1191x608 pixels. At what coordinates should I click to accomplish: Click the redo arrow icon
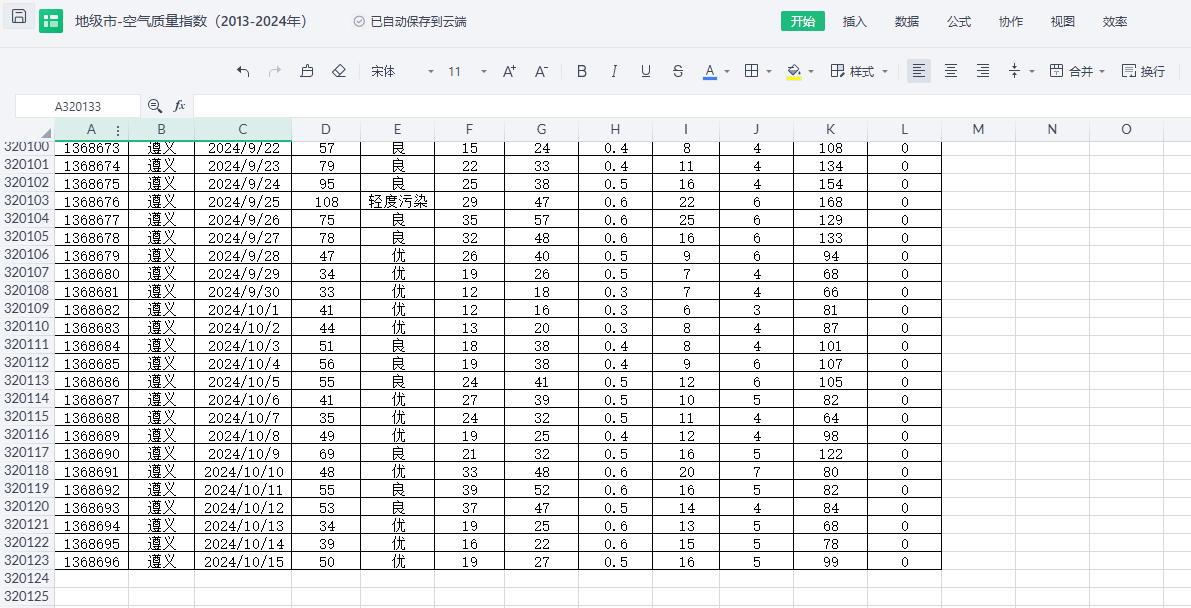coord(275,71)
